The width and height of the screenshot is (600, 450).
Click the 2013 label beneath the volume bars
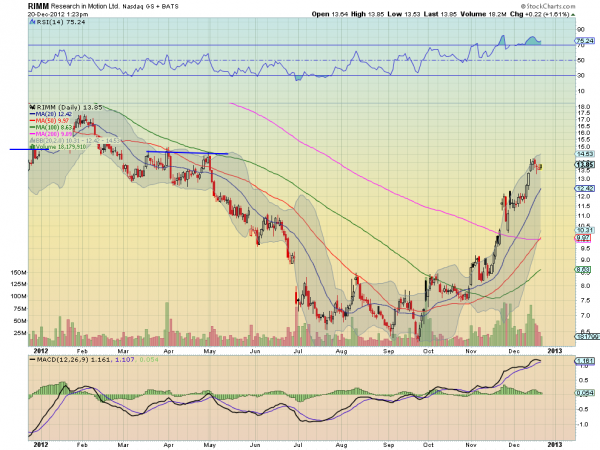coord(555,351)
